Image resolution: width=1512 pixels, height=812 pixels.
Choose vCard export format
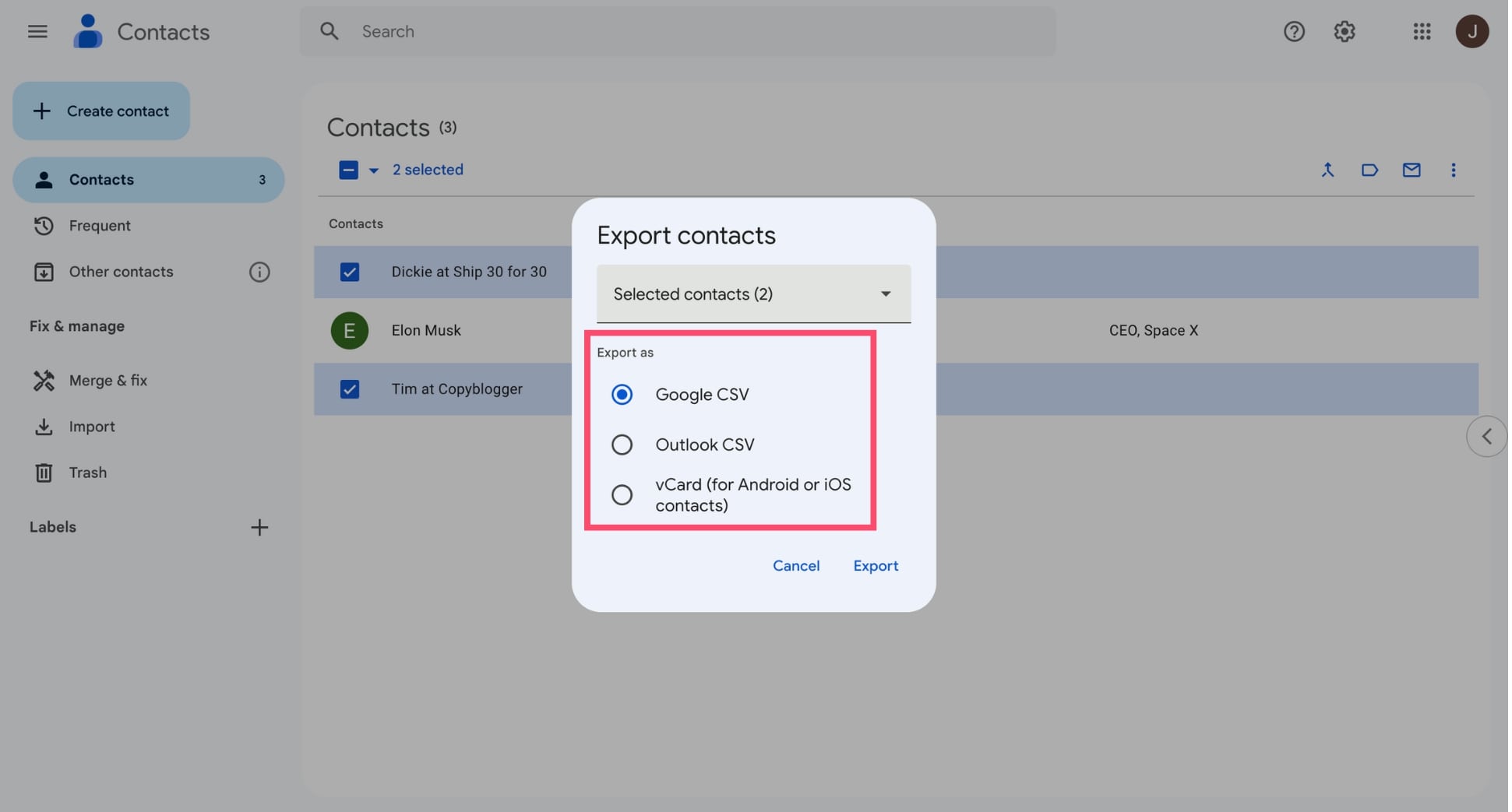622,494
